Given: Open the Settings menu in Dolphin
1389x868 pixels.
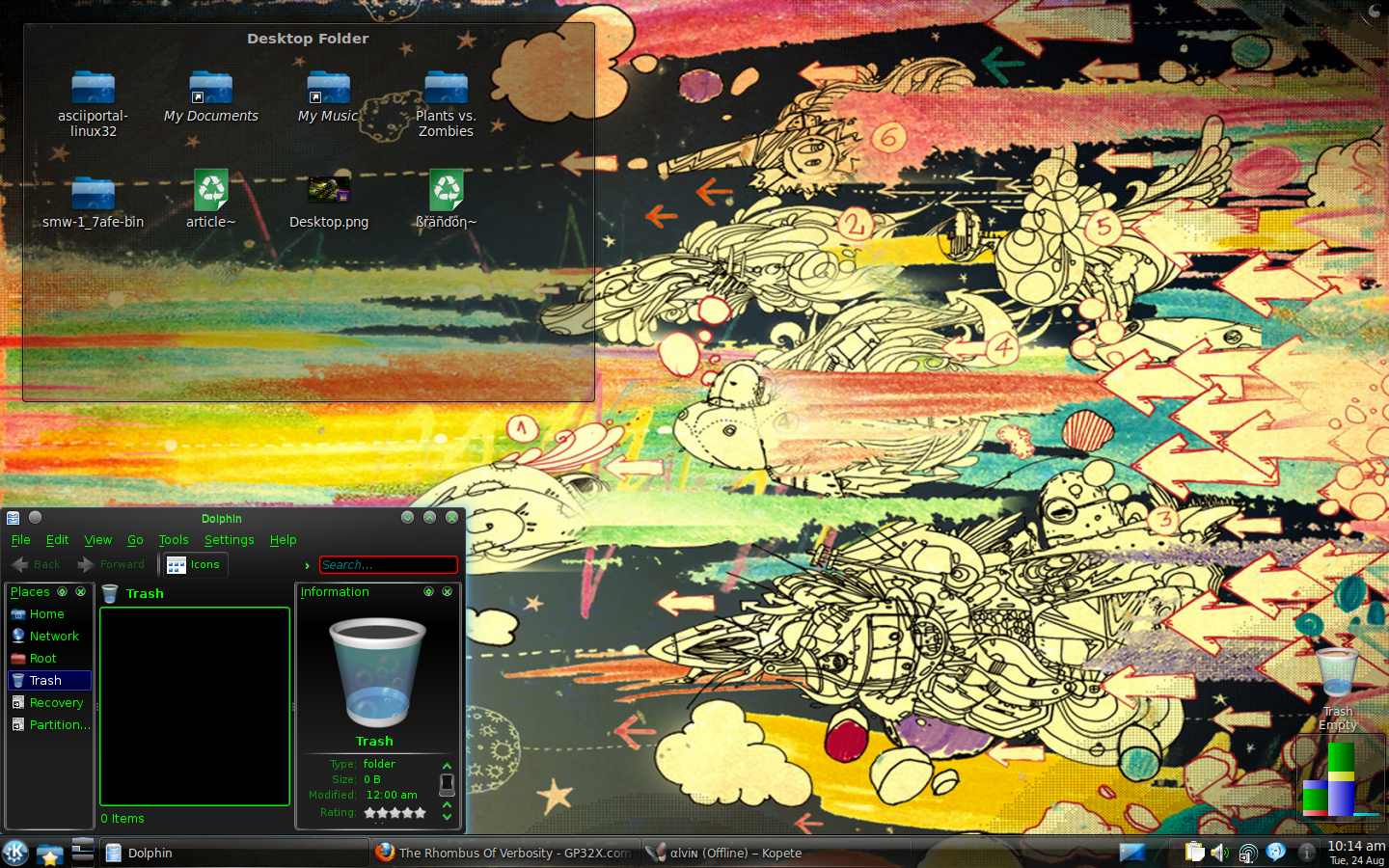Looking at the screenshot, I should (229, 540).
